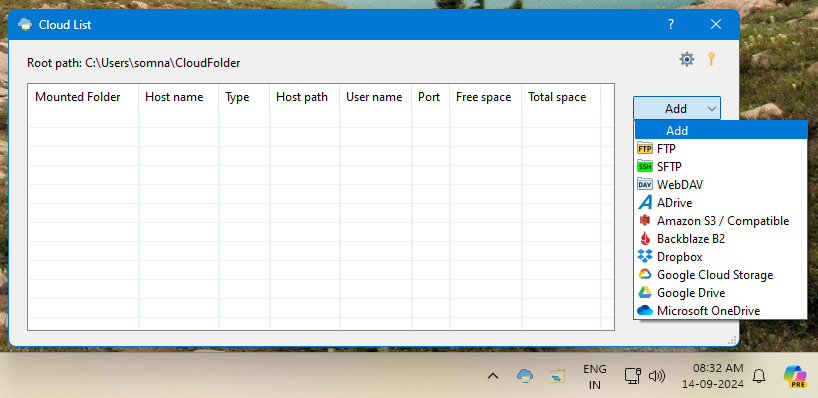Open settings via the gear icon
Image resolution: width=818 pixels, height=398 pixels.
click(687, 59)
